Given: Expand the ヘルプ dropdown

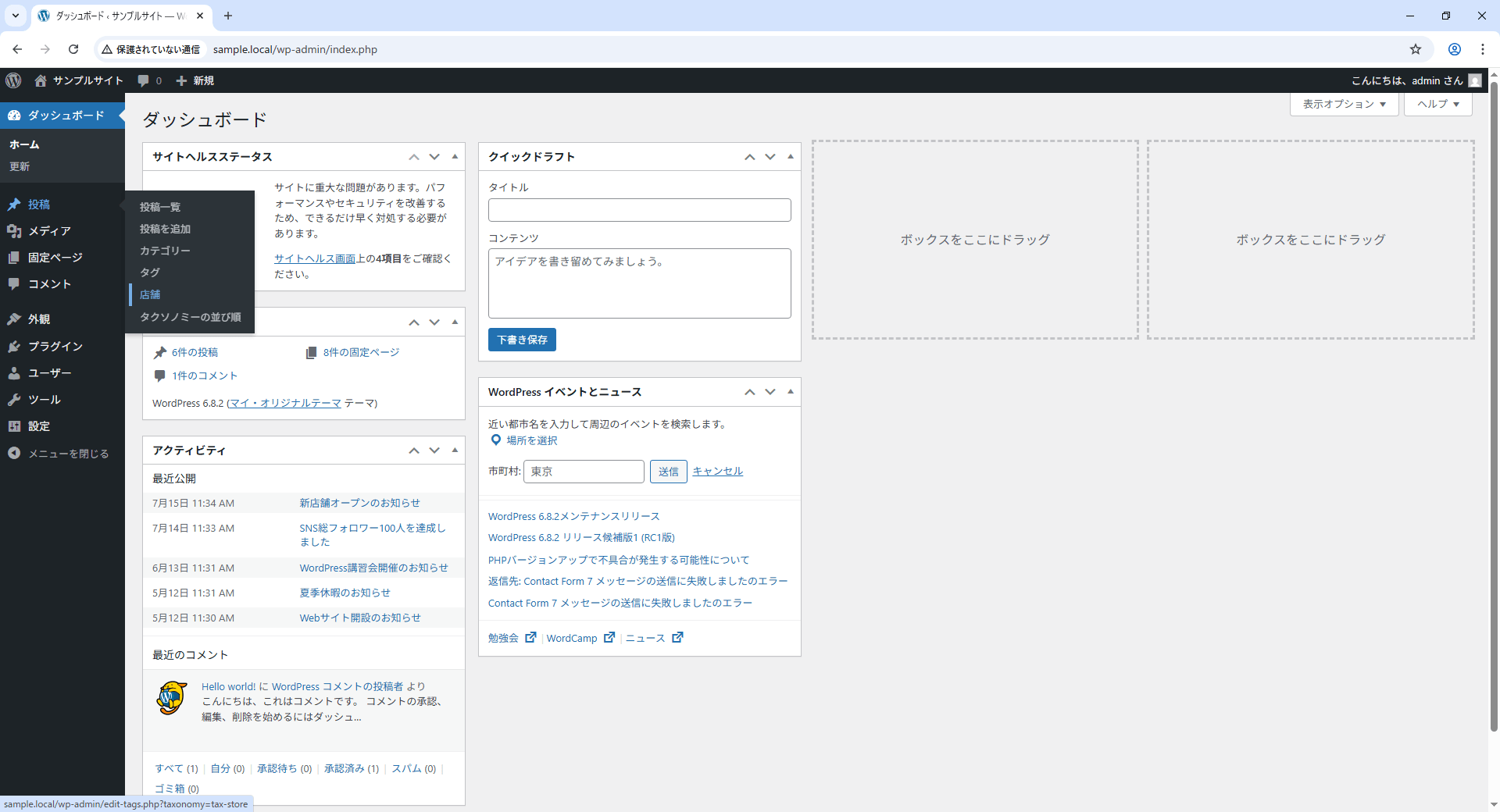Looking at the screenshot, I should pyautogui.click(x=1438, y=104).
